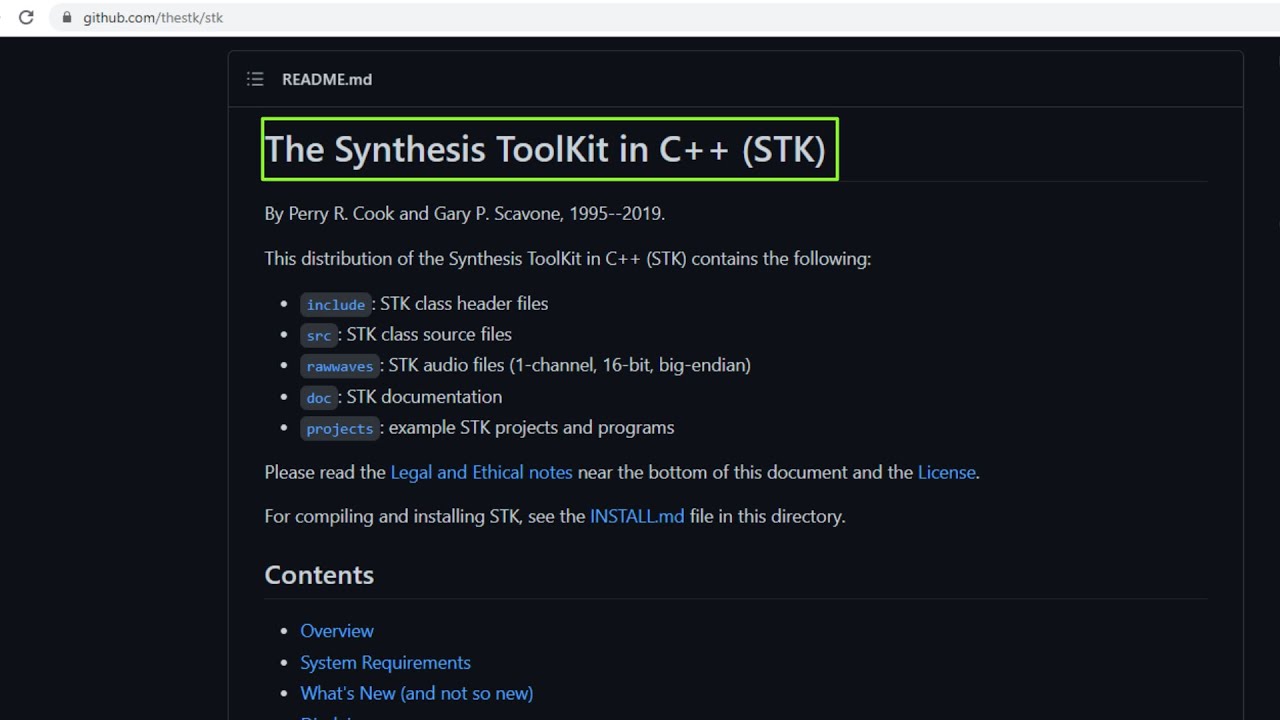Reload the GitHub page
1280x720 pixels.
point(26,17)
